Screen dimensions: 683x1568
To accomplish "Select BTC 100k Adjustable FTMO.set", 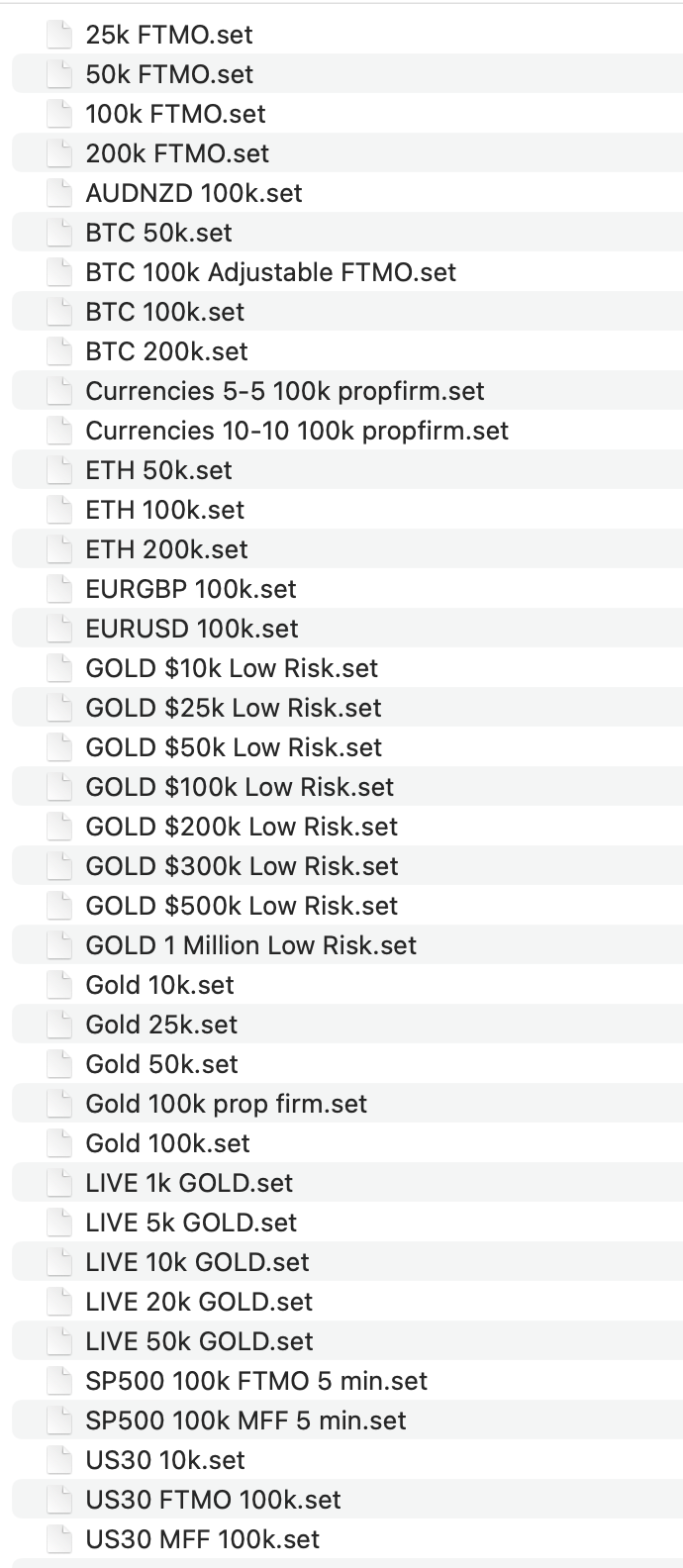I will pyautogui.click(x=270, y=272).
